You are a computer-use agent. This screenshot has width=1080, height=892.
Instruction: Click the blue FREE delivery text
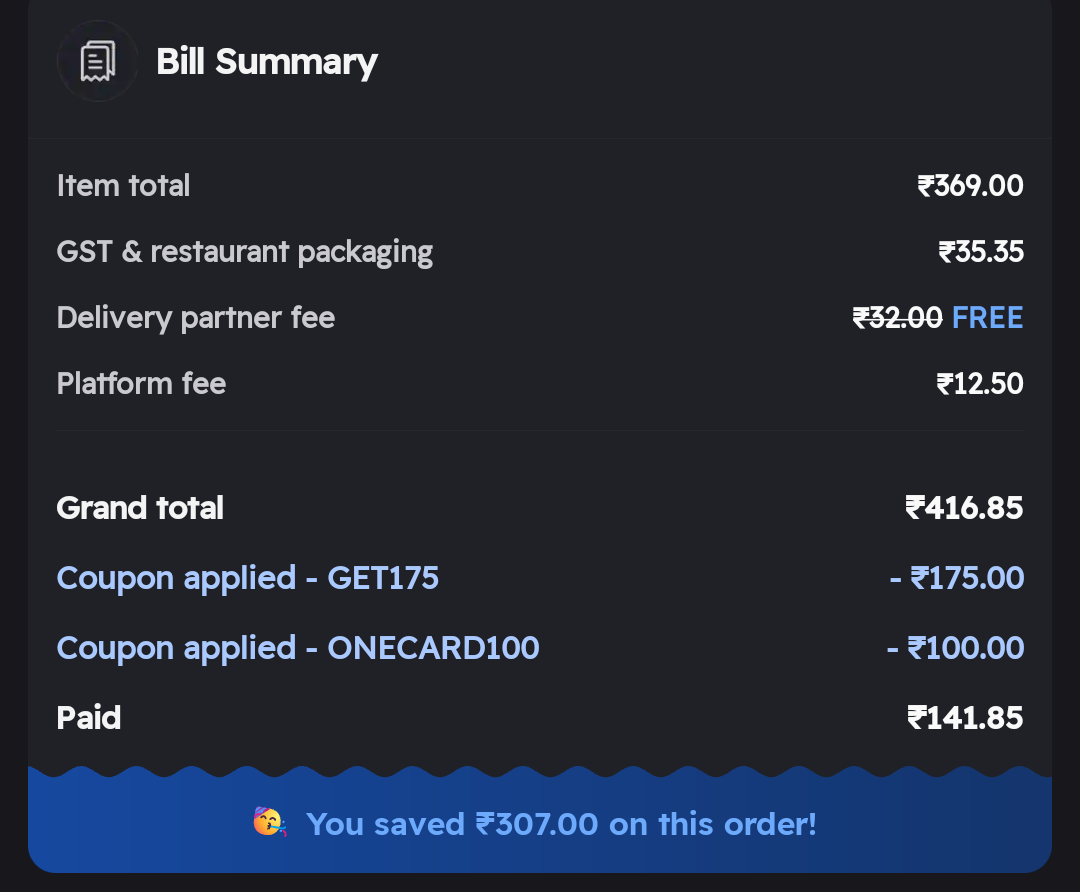pos(987,318)
